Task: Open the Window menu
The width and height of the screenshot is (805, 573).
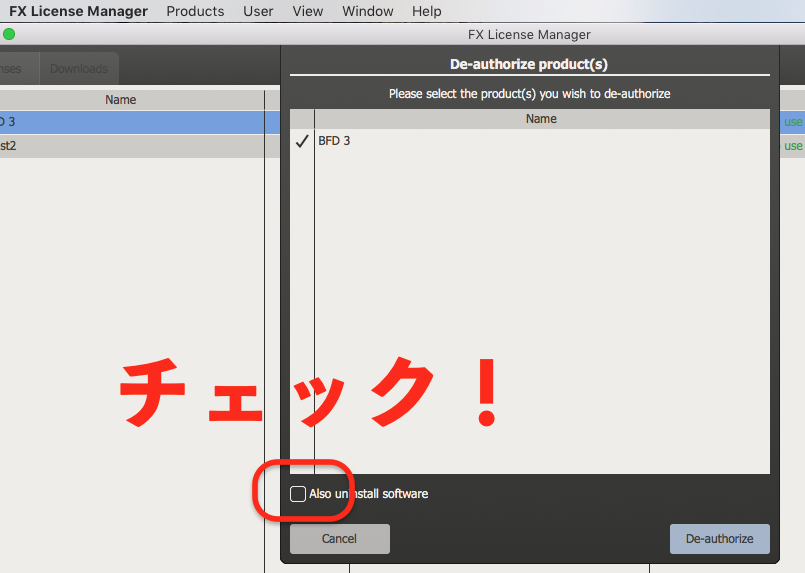Action: (x=368, y=11)
